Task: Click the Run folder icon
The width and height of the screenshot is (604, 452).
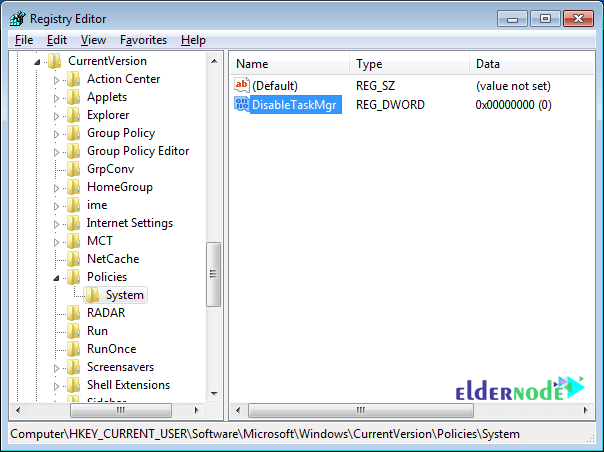Action: [x=73, y=331]
